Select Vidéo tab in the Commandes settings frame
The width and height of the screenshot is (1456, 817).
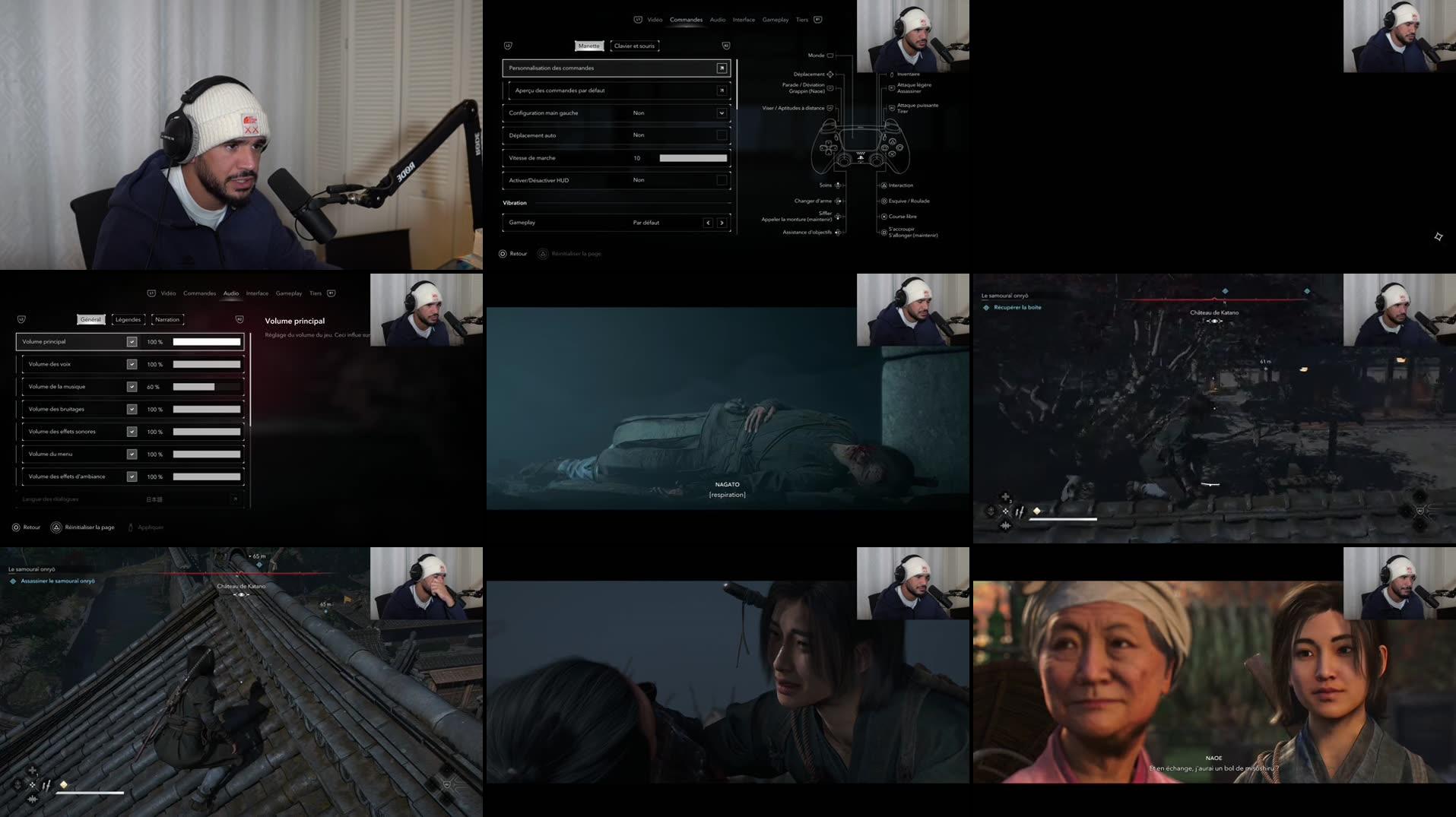(x=655, y=20)
